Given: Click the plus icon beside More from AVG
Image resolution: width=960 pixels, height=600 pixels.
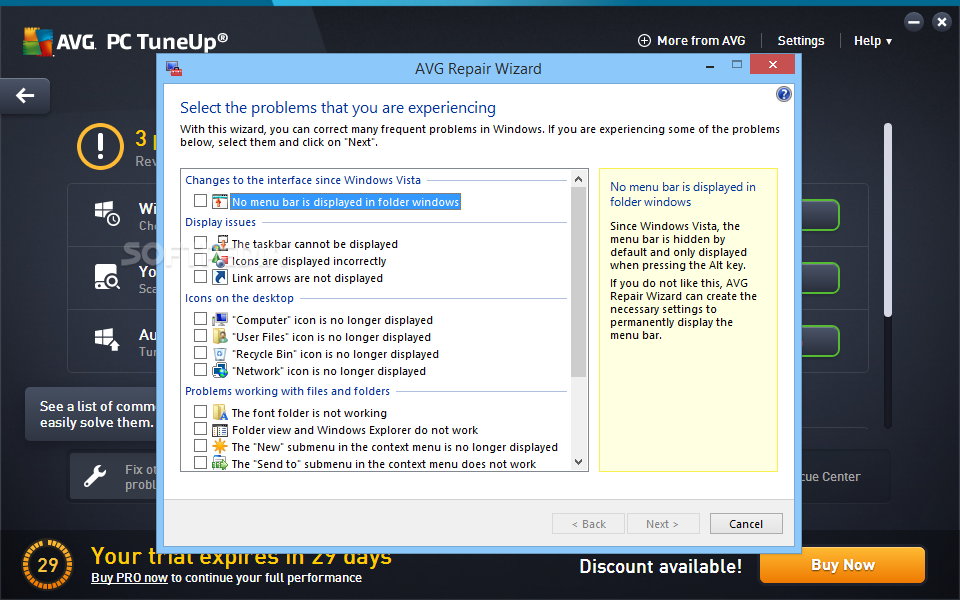Looking at the screenshot, I should tap(644, 41).
